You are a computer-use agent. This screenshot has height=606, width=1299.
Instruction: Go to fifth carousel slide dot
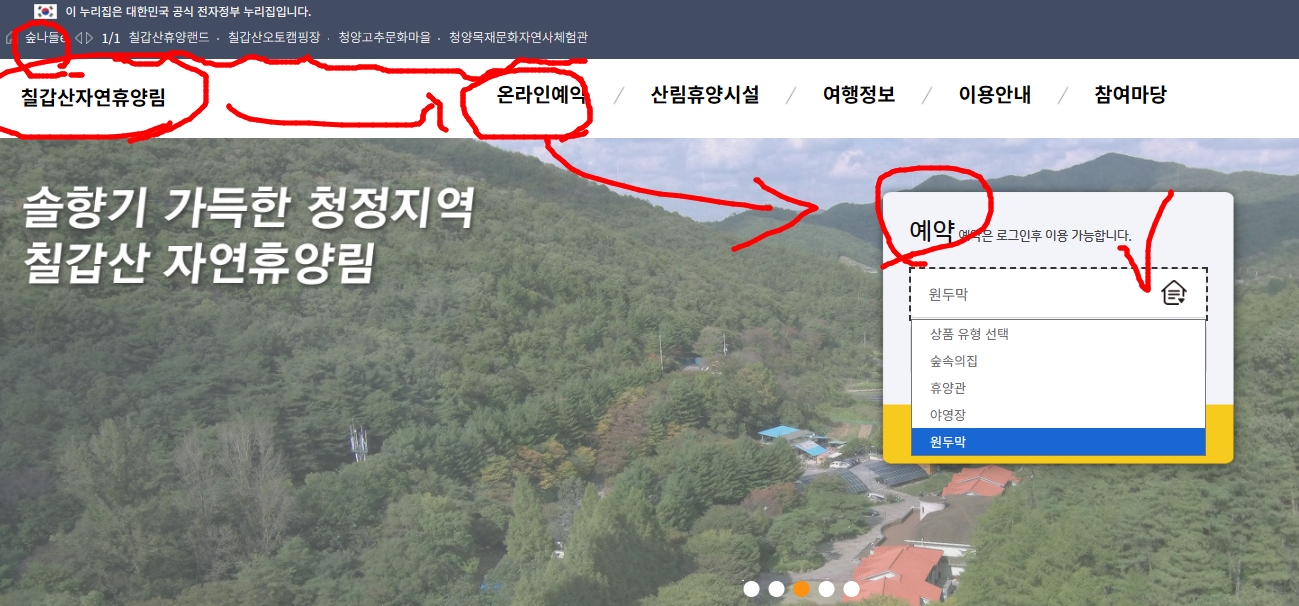tap(852, 589)
